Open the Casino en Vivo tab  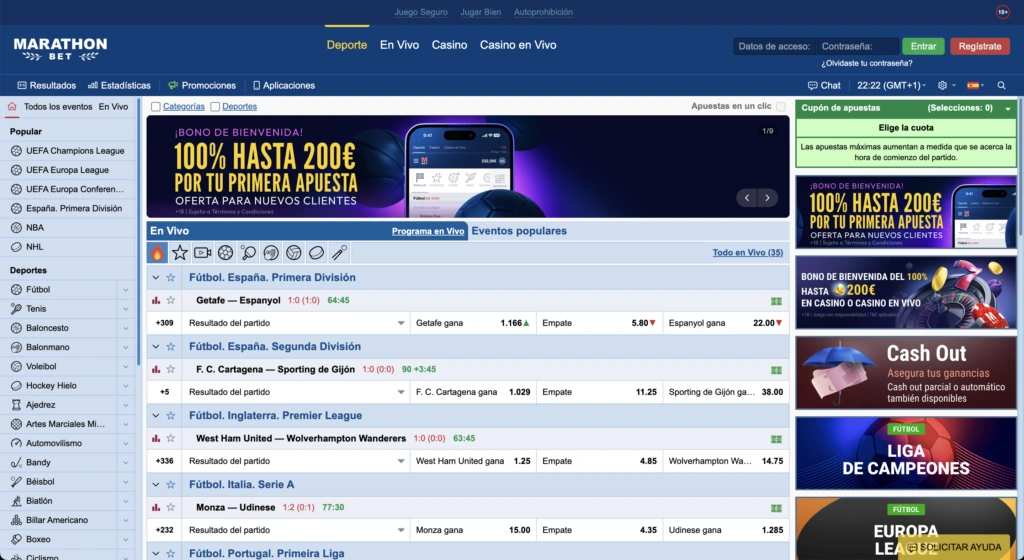pos(518,45)
